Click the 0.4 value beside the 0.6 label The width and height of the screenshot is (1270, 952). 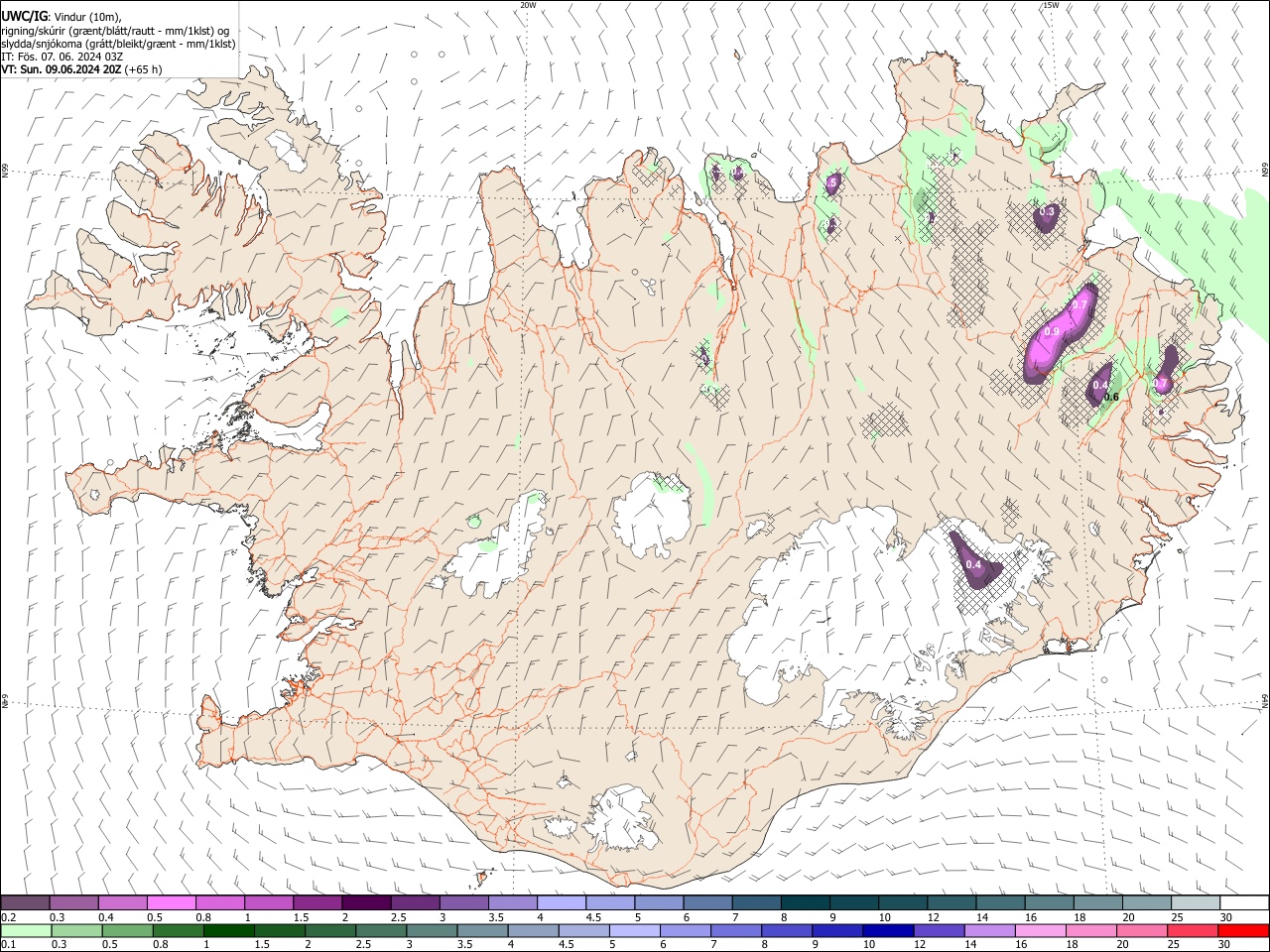(1099, 385)
